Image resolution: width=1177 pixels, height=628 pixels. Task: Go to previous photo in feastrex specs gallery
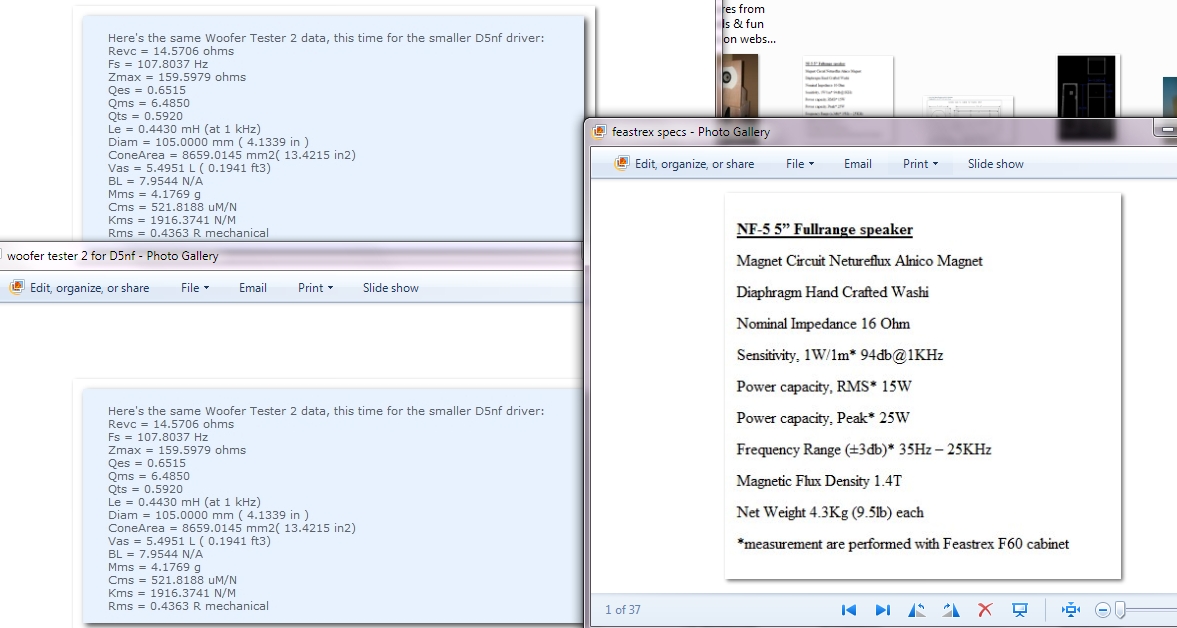click(849, 610)
